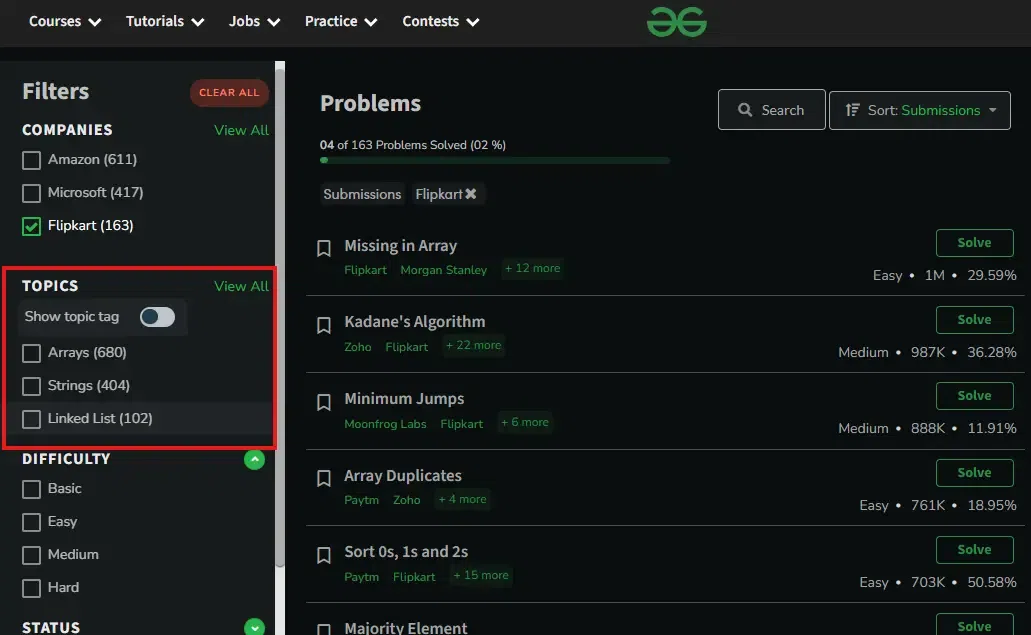Check the Basic difficulty filter
This screenshot has height=635, width=1031.
[31, 489]
